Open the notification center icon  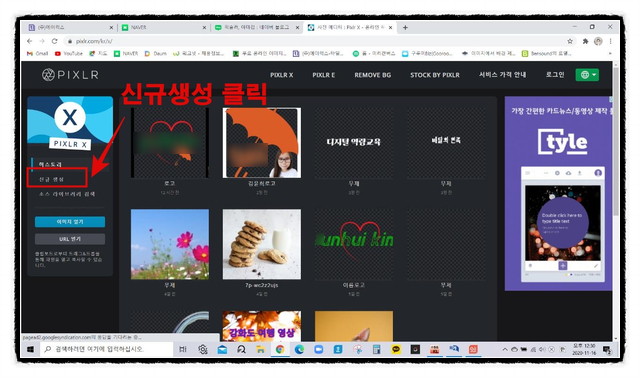[x=607, y=349]
